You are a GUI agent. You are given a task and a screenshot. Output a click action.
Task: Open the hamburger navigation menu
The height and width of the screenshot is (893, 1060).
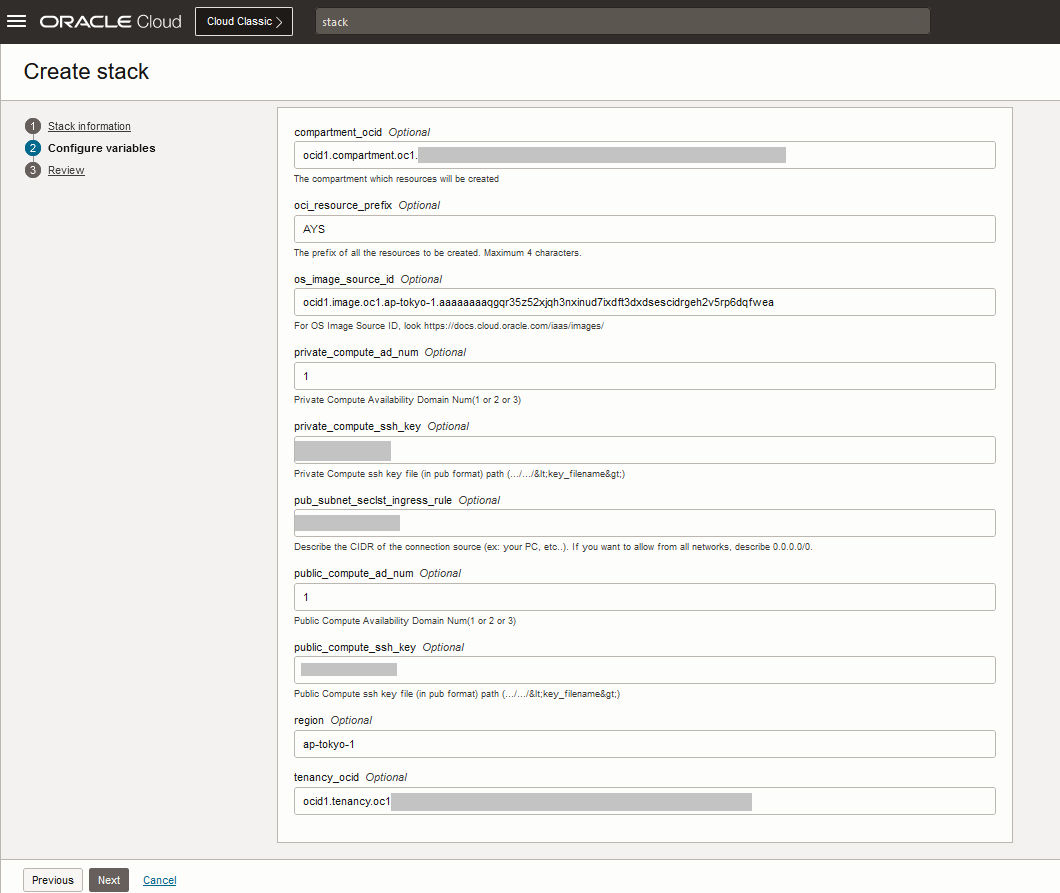pos(16,22)
